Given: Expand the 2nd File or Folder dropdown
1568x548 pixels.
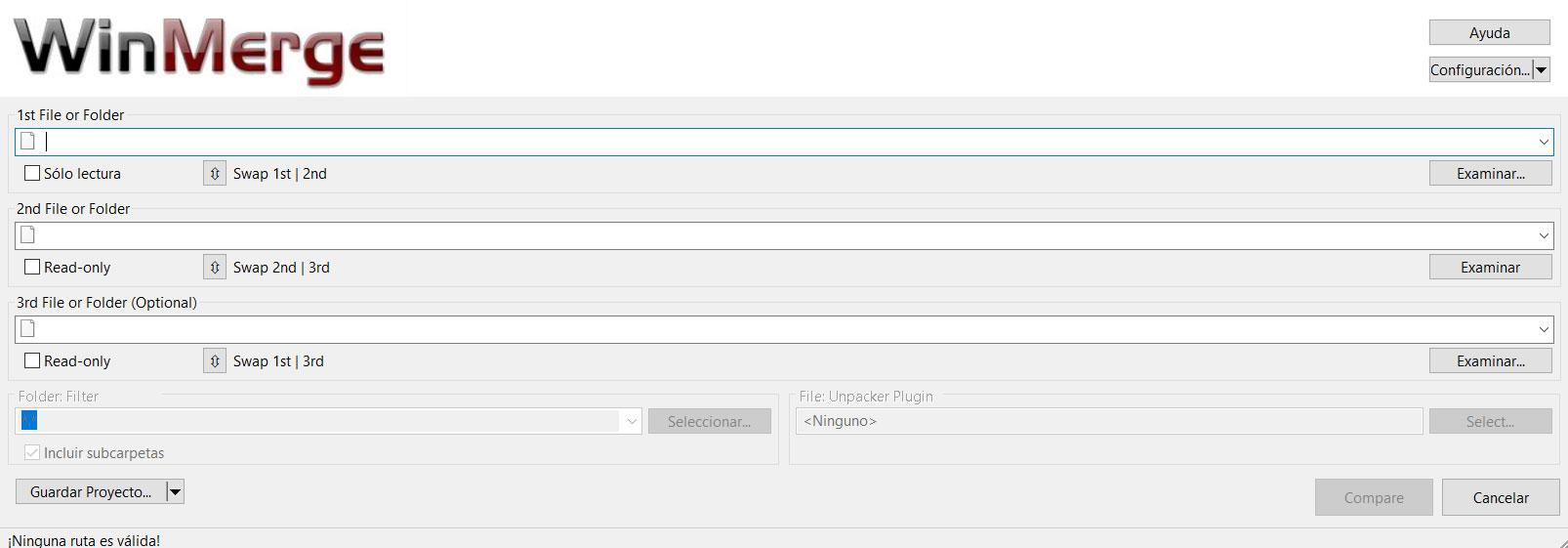Looking at the screenshot, I should 1544,235.
